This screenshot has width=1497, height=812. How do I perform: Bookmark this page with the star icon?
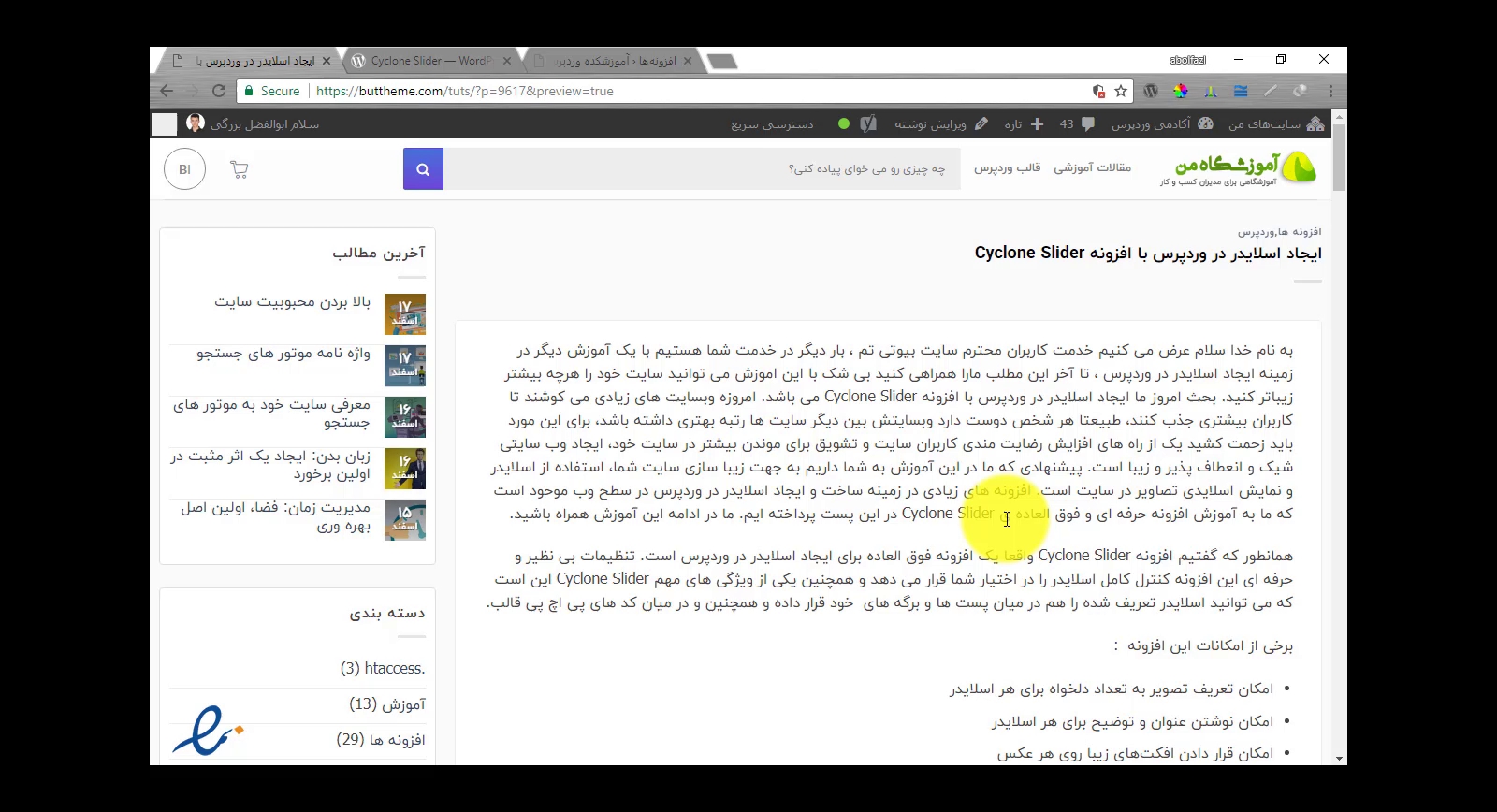tap(1121, 91)
